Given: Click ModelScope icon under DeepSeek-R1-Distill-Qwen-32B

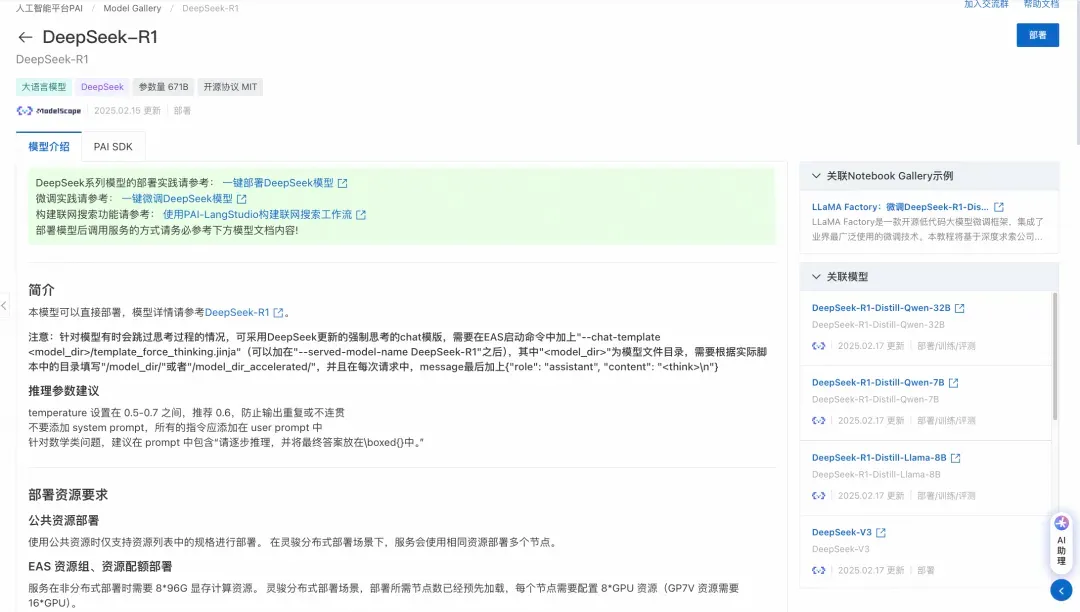Looking at the screenshot, I should click(818, 346).
